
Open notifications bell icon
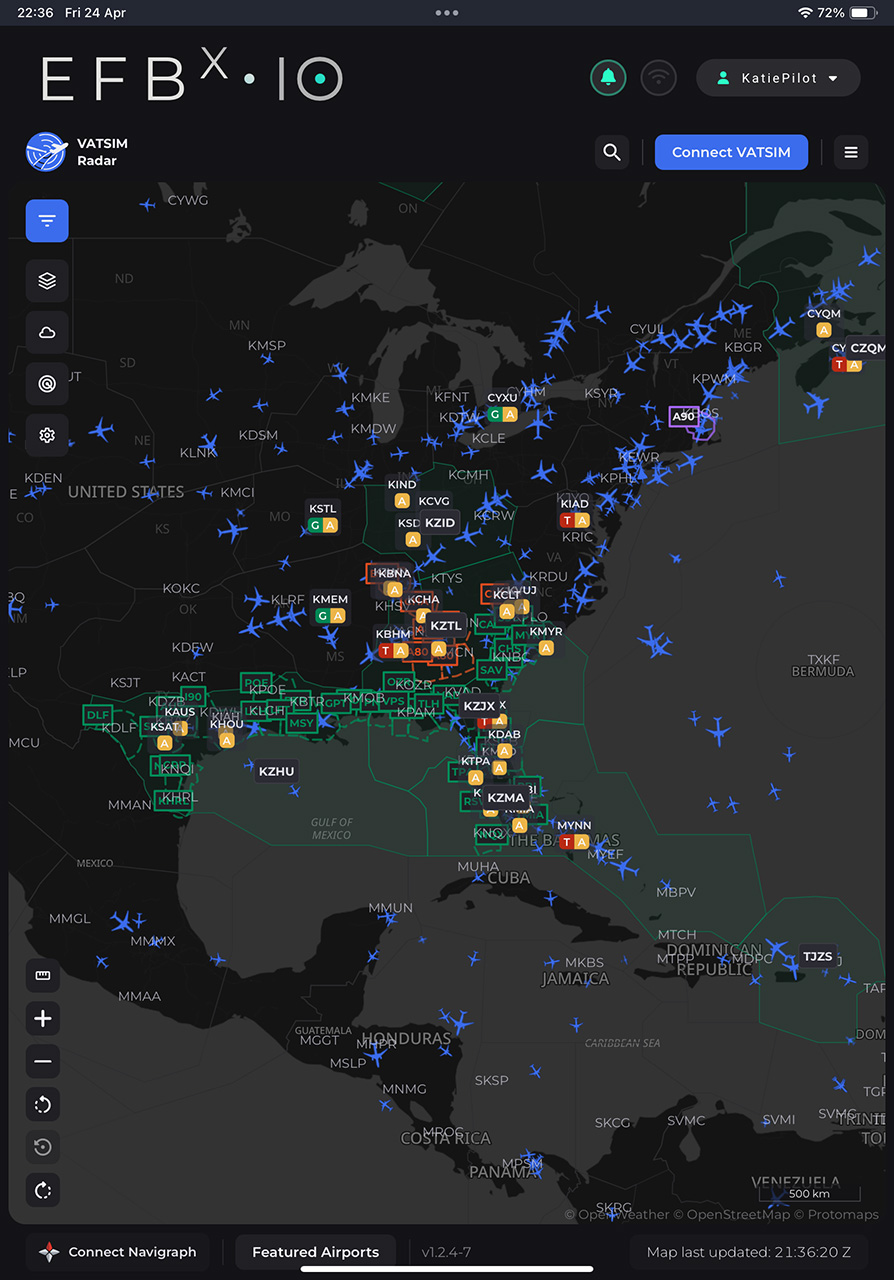[x=608, y=78]
